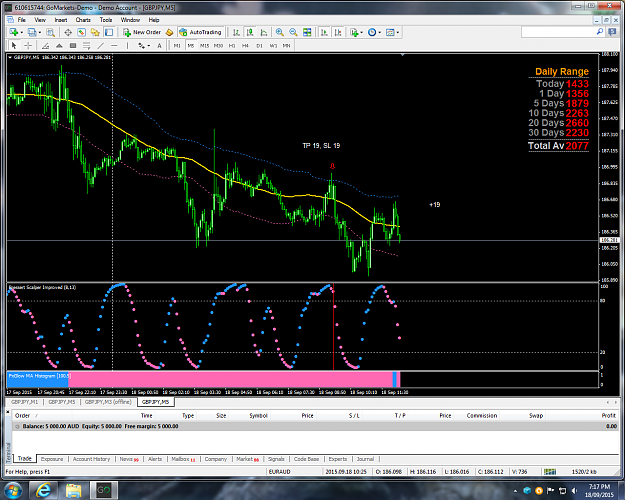Expand the Profiles dropdown arrow
The image size is (625, 500).
40,33
